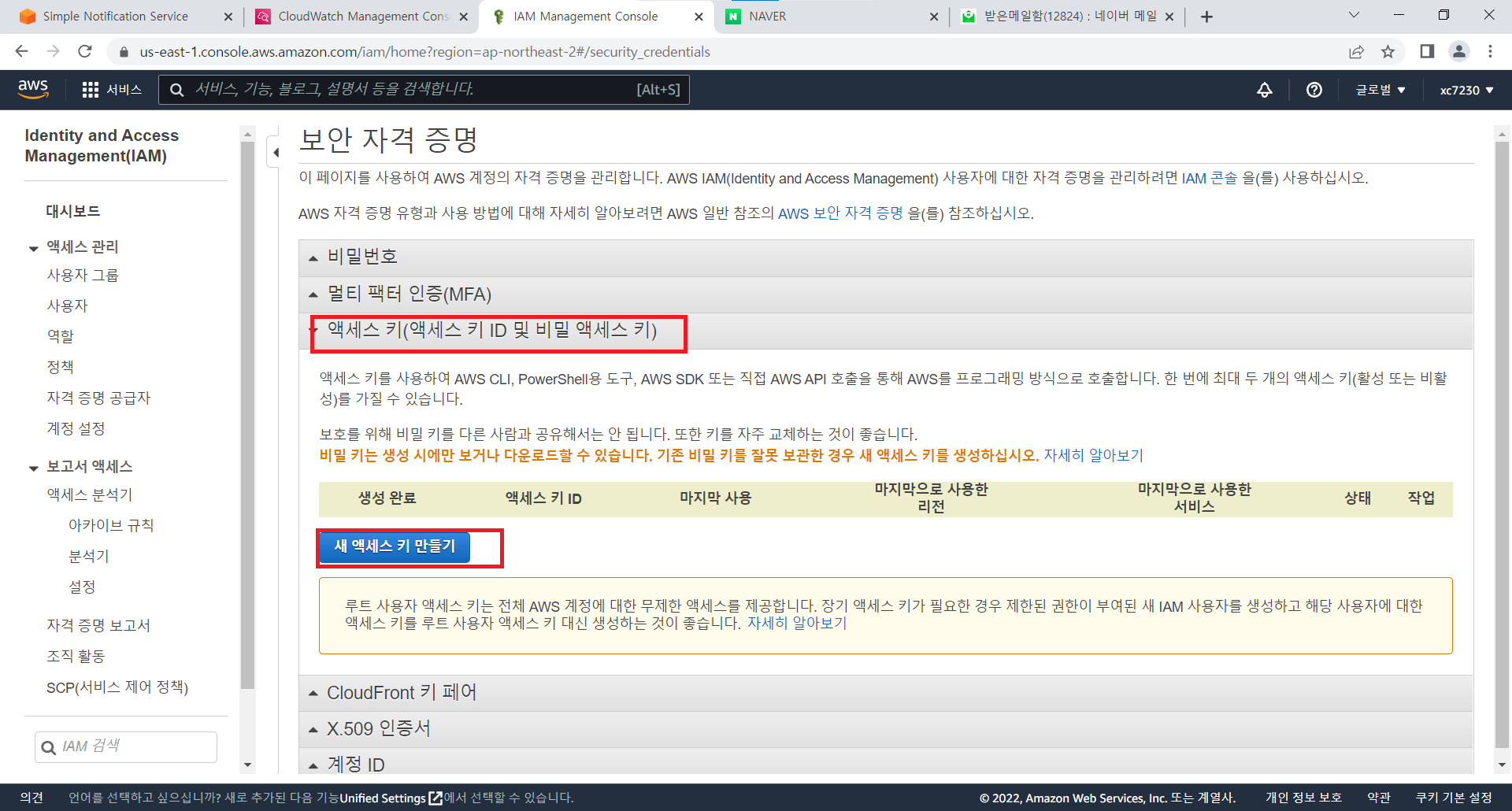Expand the X.509 인증서 section
The height and width of the screenshot is (811, 1512).
pyautogui.click(x=886, y=729)
